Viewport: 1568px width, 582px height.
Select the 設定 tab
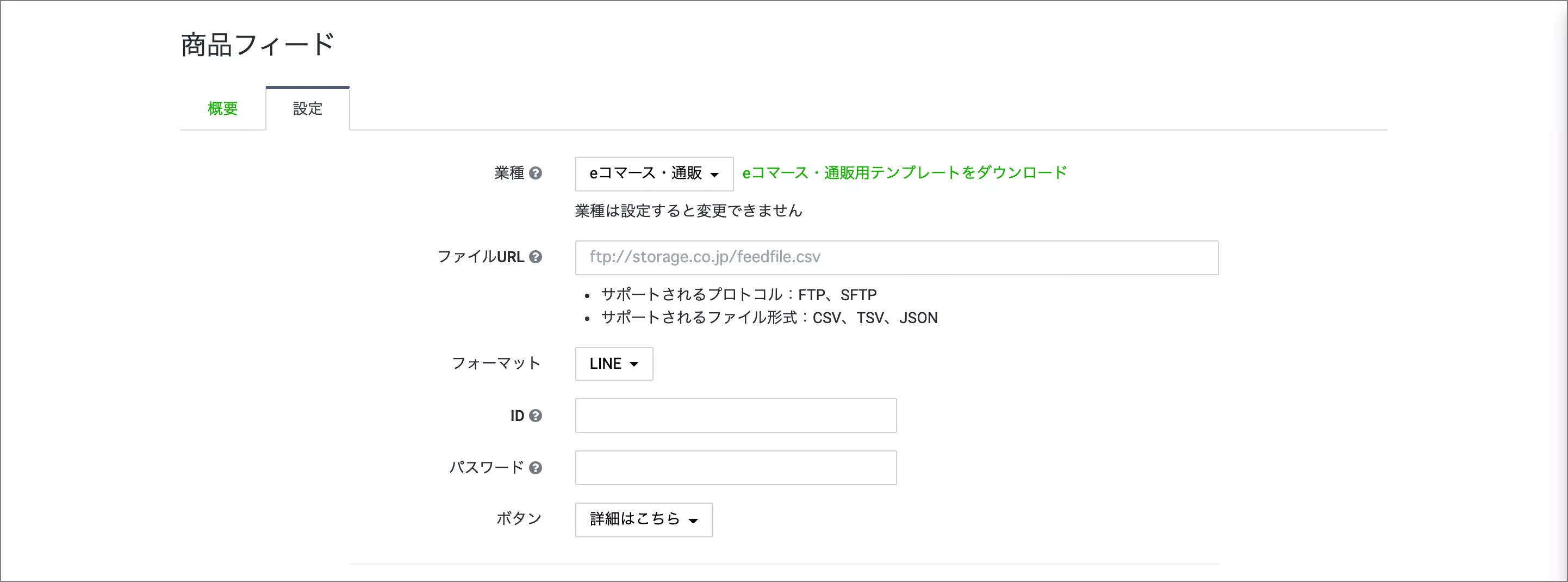click(307, 109)
